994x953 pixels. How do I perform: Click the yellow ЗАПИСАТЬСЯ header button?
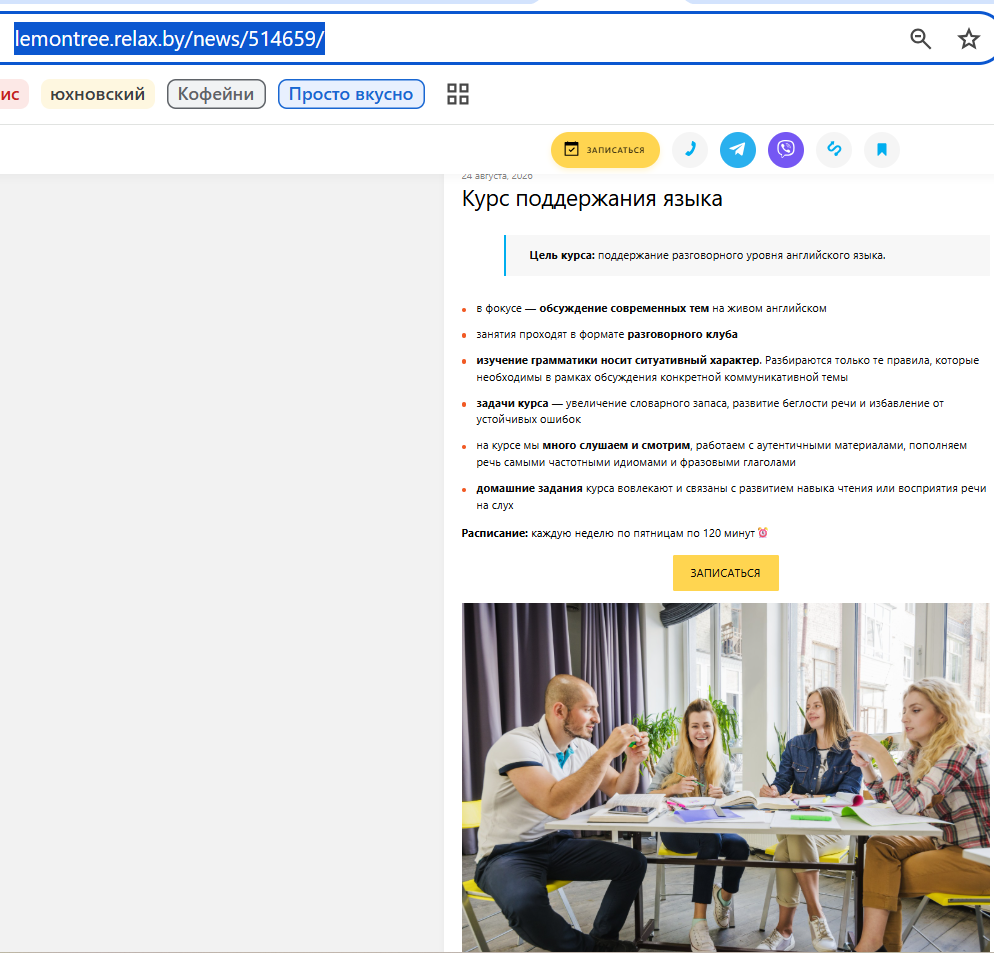pyautogui.click(x=605, y=150)
